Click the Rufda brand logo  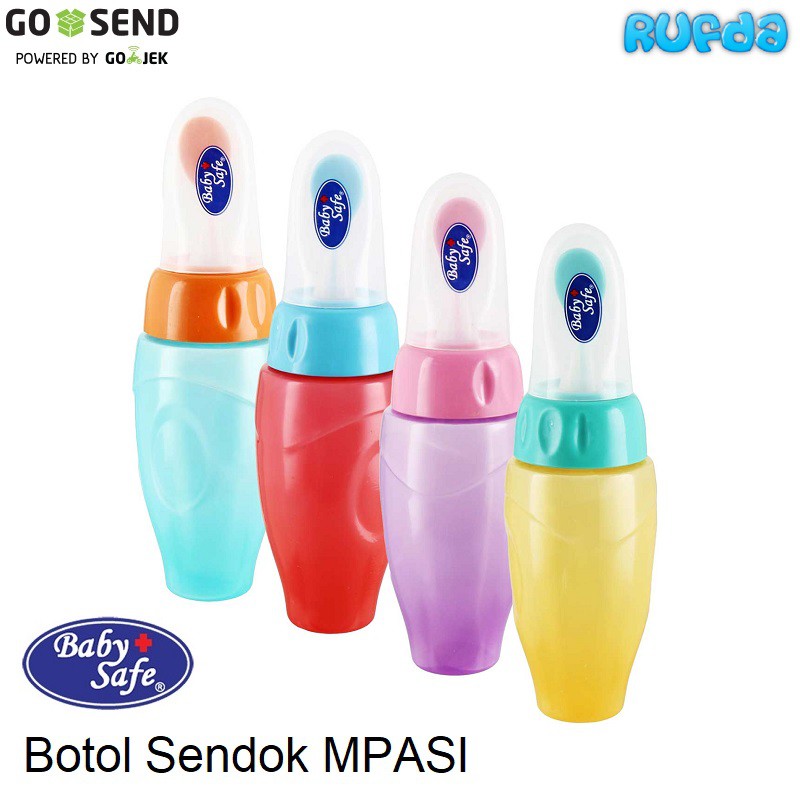pos(706,33)
